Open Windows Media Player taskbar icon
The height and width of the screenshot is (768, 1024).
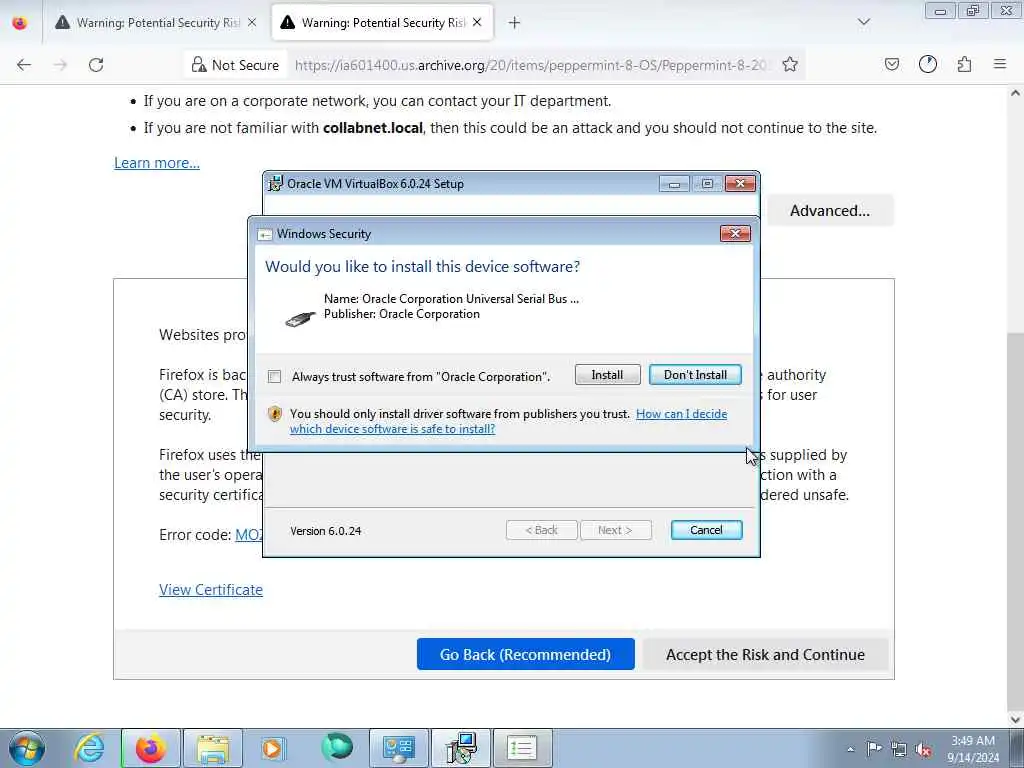click(274, 748)
